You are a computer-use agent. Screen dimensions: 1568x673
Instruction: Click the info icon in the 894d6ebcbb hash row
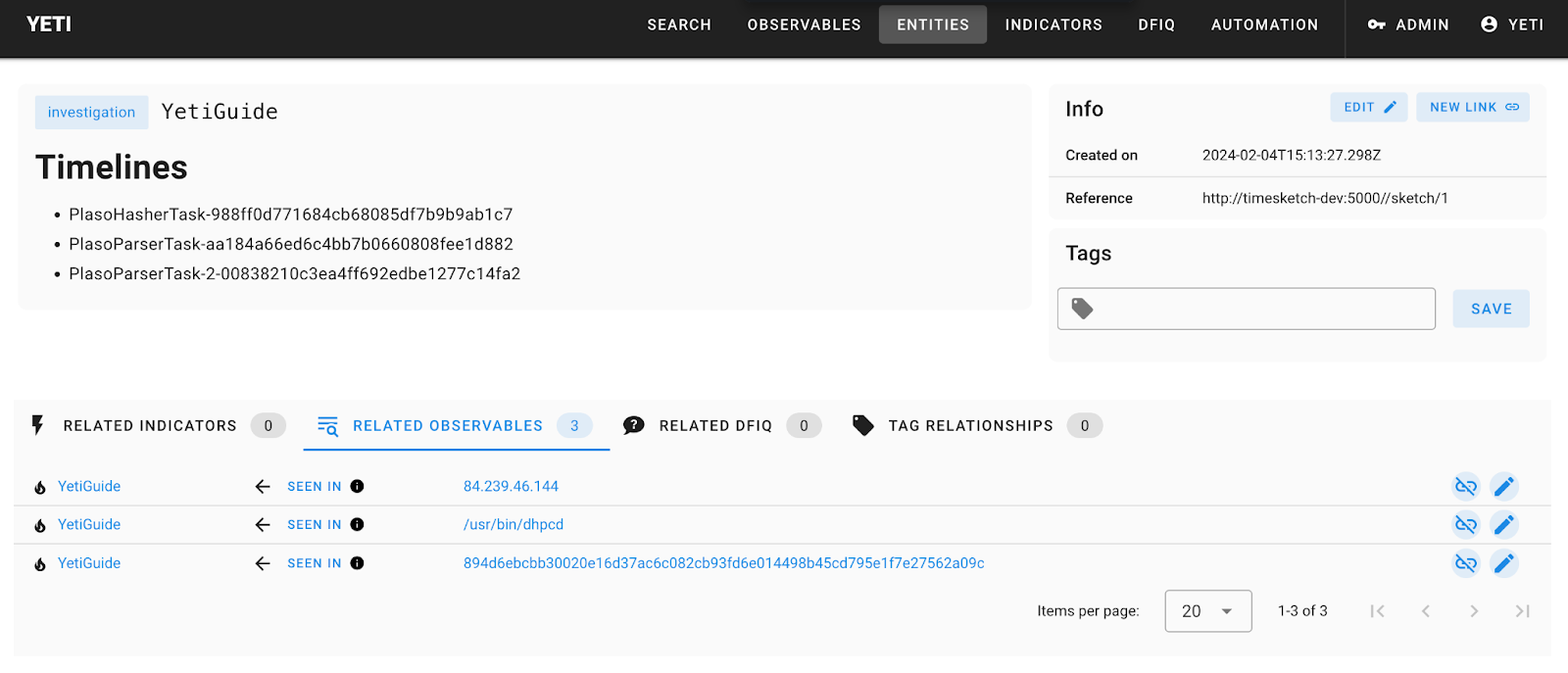[x=357, y=563]
